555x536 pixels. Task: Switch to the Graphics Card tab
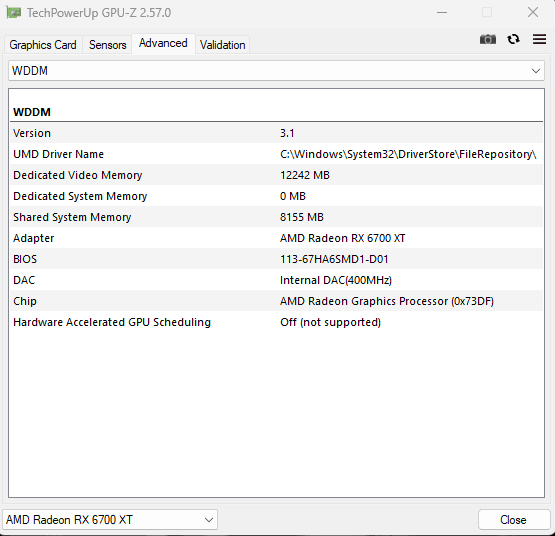(43, 45)
